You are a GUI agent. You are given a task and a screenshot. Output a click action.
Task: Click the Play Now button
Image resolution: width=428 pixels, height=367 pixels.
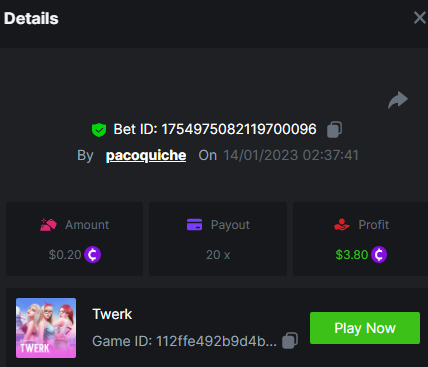coord(365,328)
